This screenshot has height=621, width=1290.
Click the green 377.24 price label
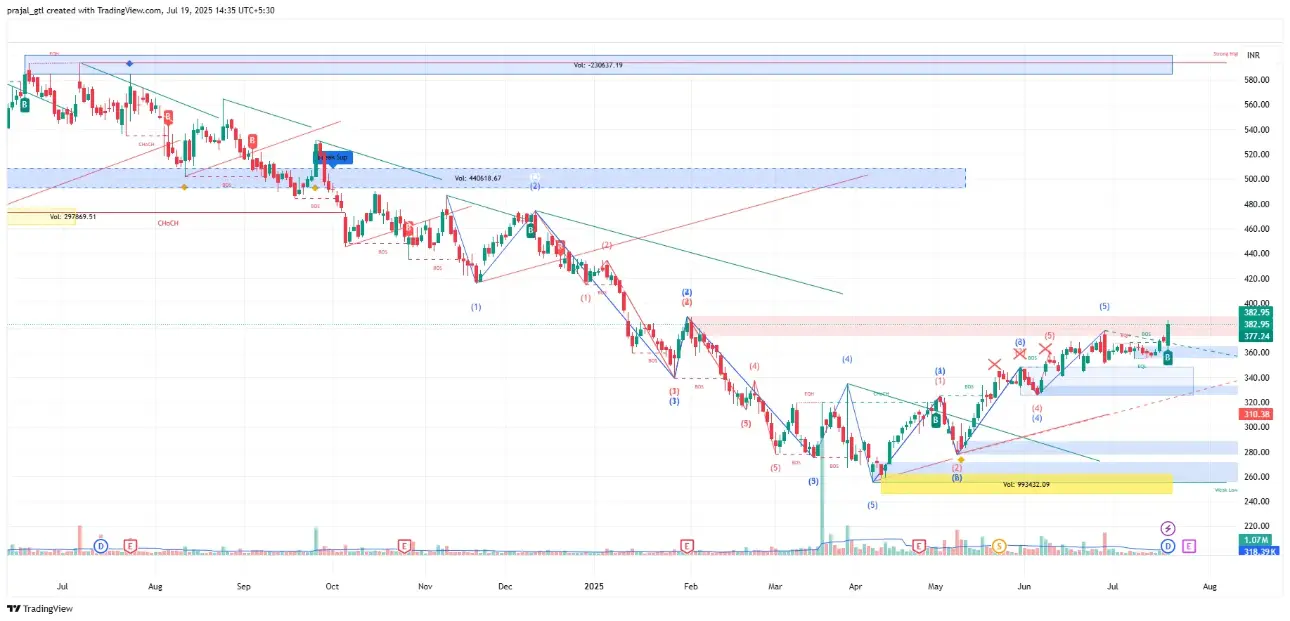[1256, 337]
